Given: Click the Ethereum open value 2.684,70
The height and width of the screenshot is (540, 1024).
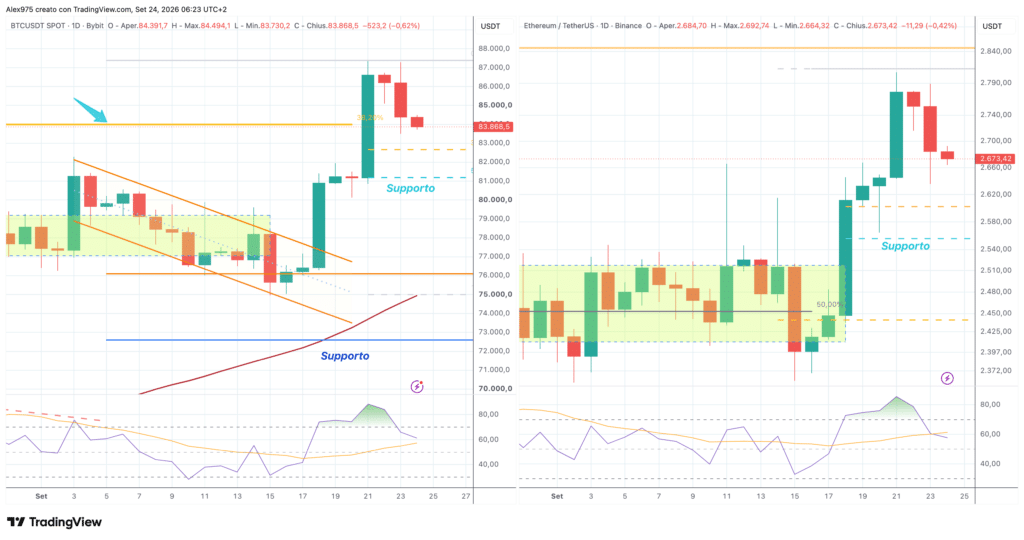Looking at the screenshot, I should (x=692, y=26).
